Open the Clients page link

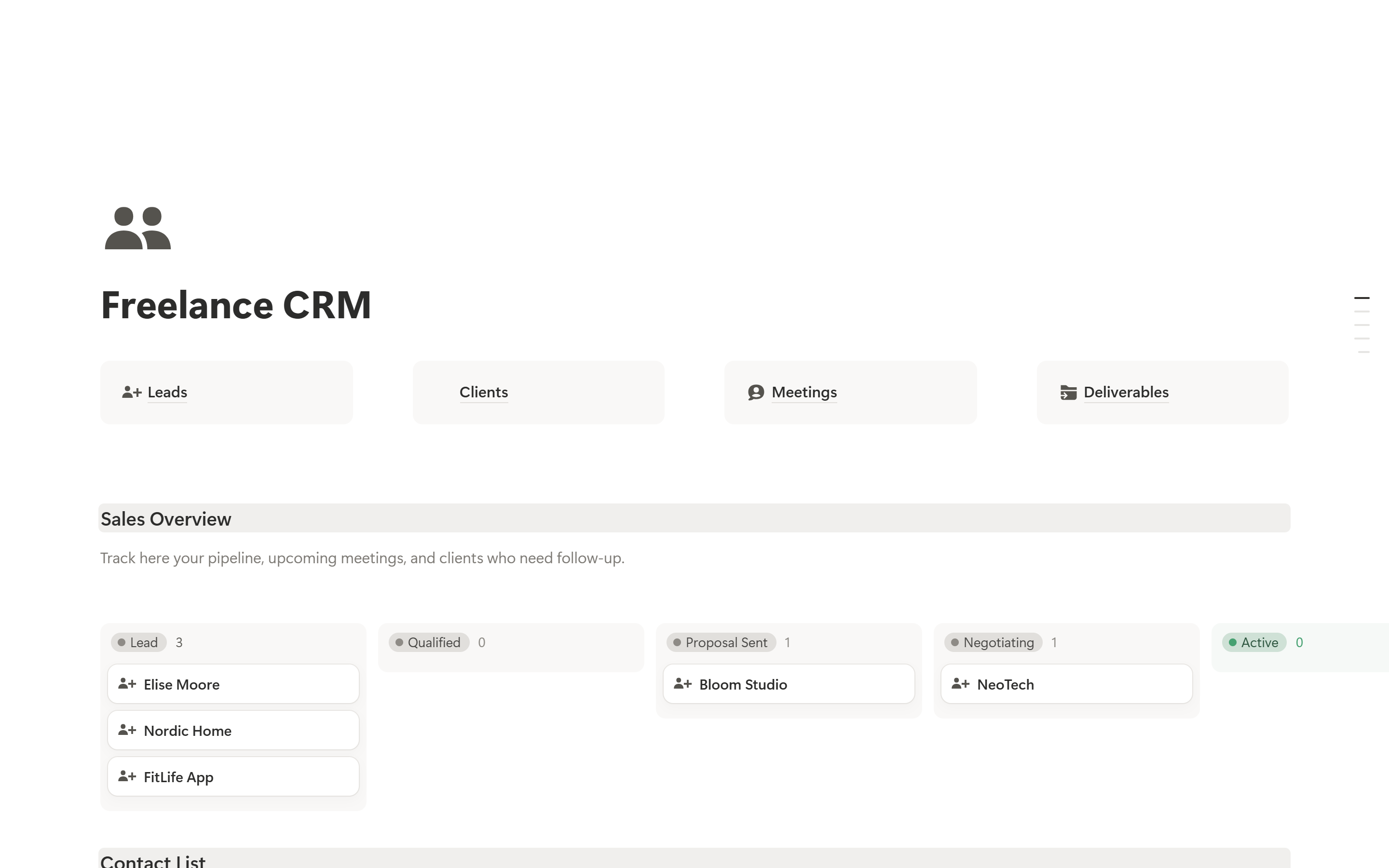click(x=484, y=392)
